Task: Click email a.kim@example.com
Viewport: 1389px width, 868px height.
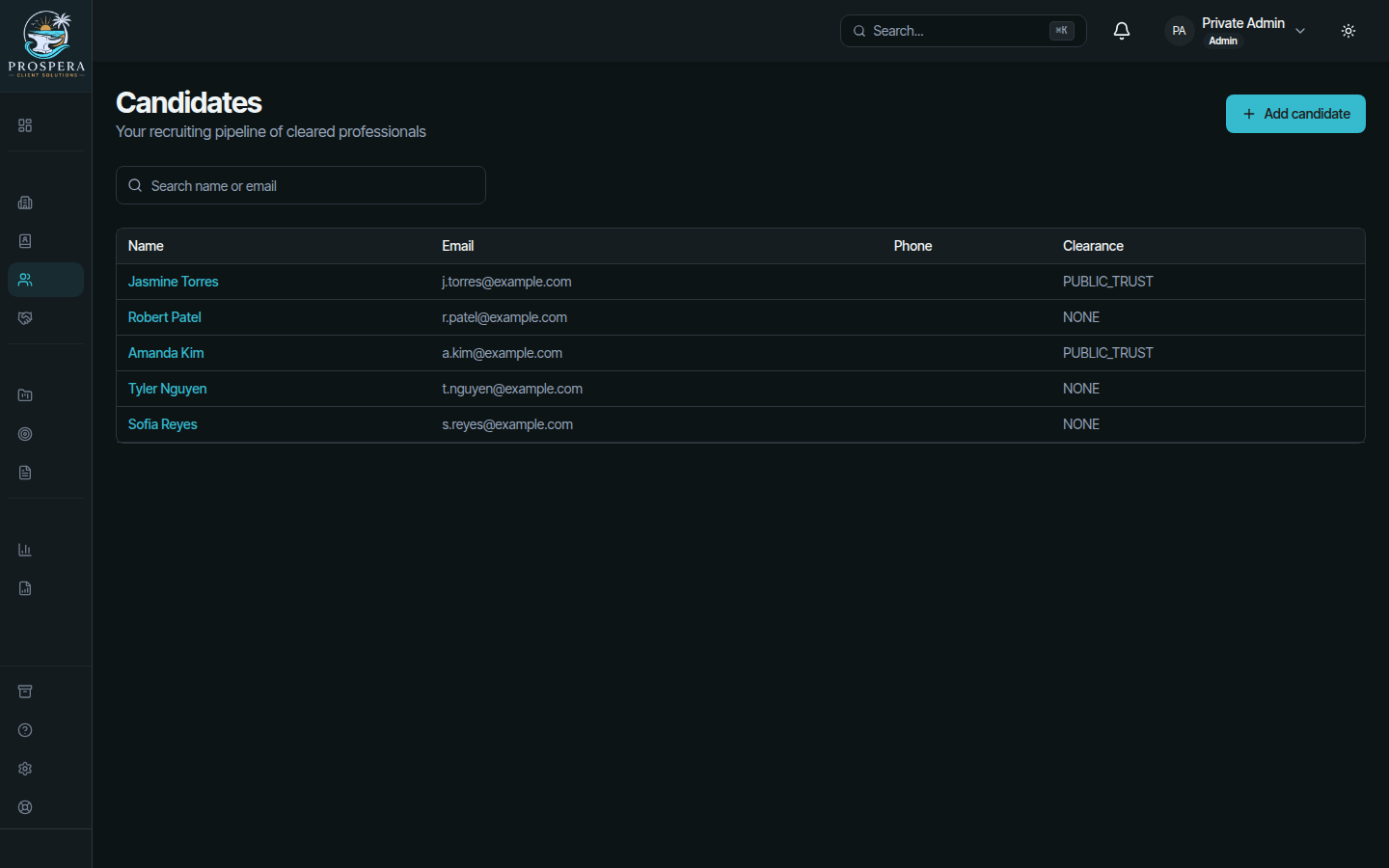Action: coord(503,353)
